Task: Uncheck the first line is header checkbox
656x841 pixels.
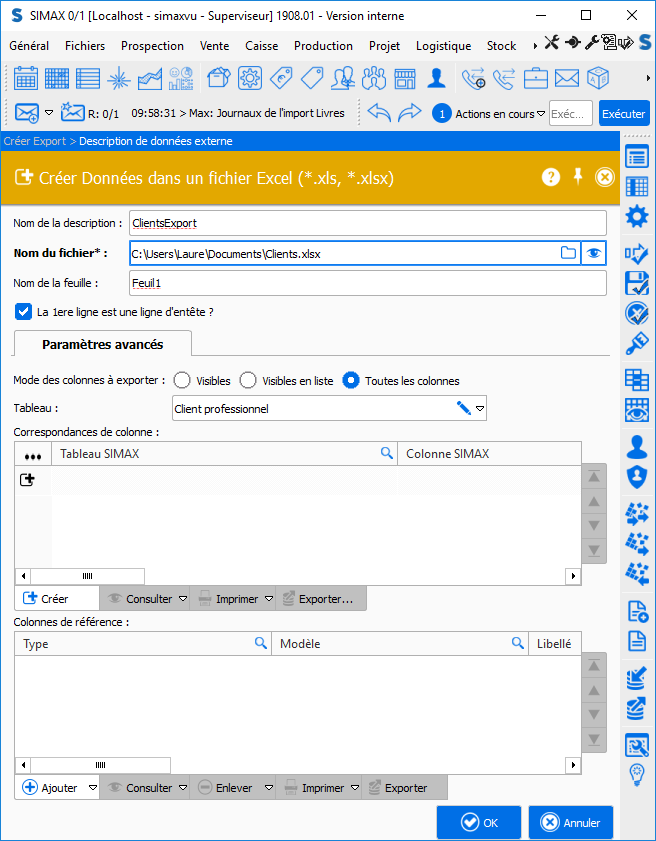Action: [24, 312]
